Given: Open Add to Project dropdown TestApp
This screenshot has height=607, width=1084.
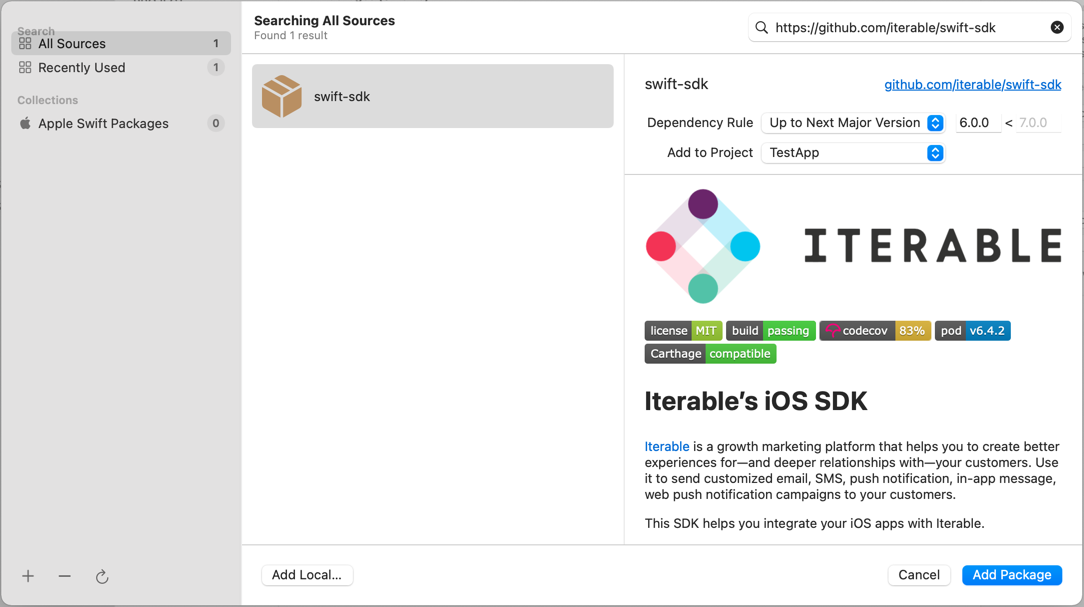Looking at the screenshot, I should (853, 153).
